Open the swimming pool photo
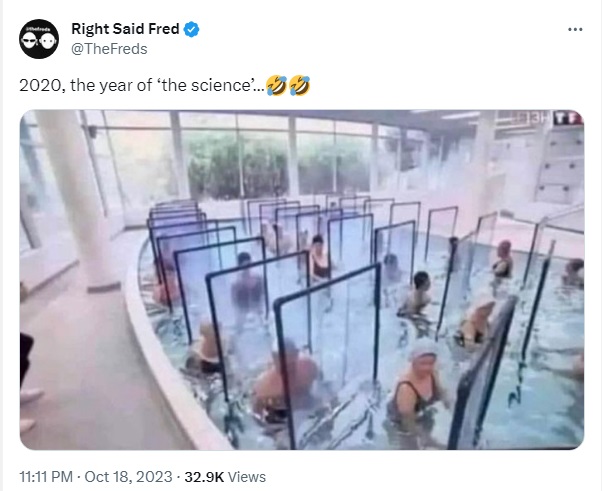The image size is (604, 491). point(302,280)
